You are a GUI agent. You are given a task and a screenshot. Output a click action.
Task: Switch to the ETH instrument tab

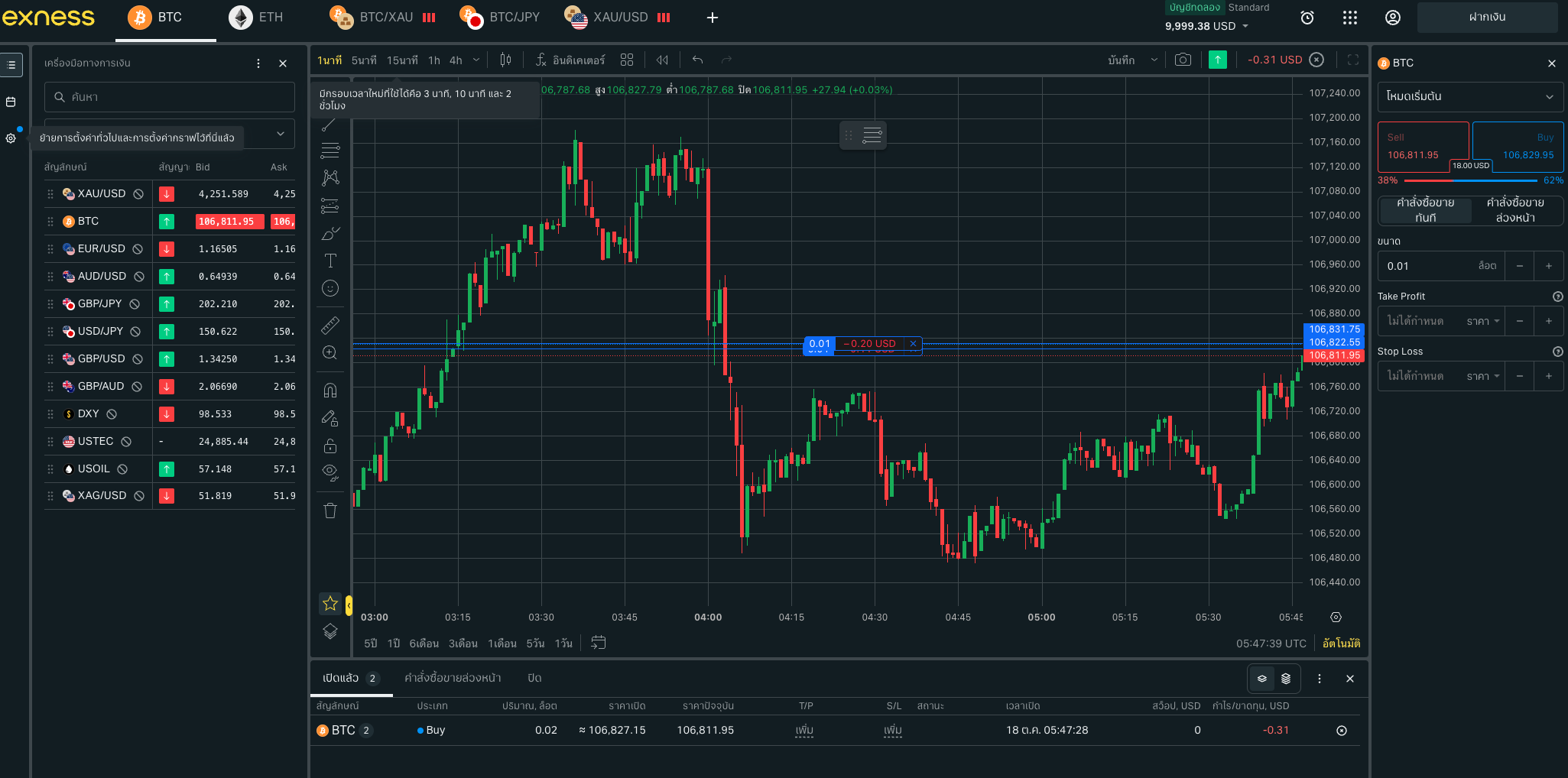point(257,18)
